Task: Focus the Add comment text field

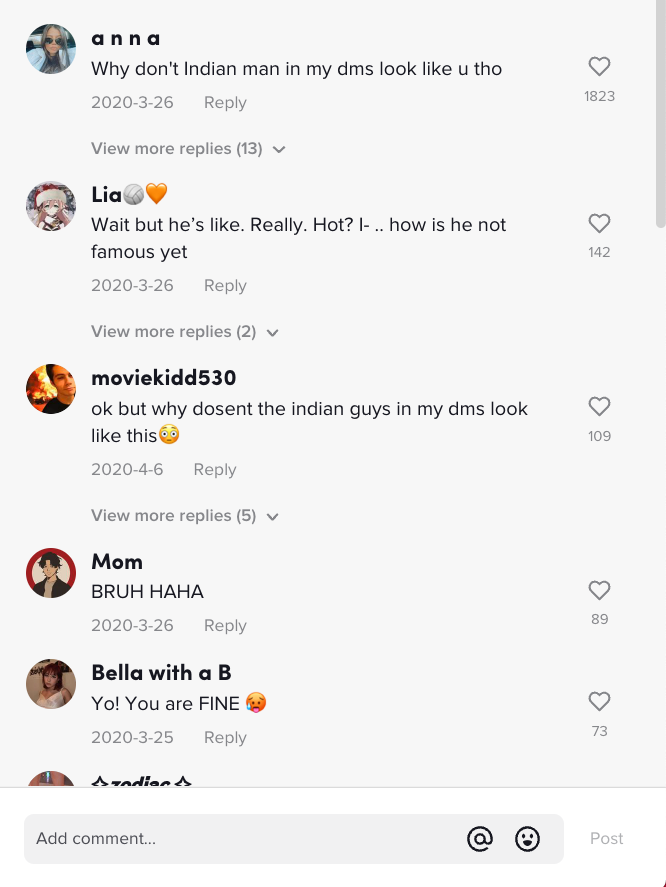Action: point(243,839)
